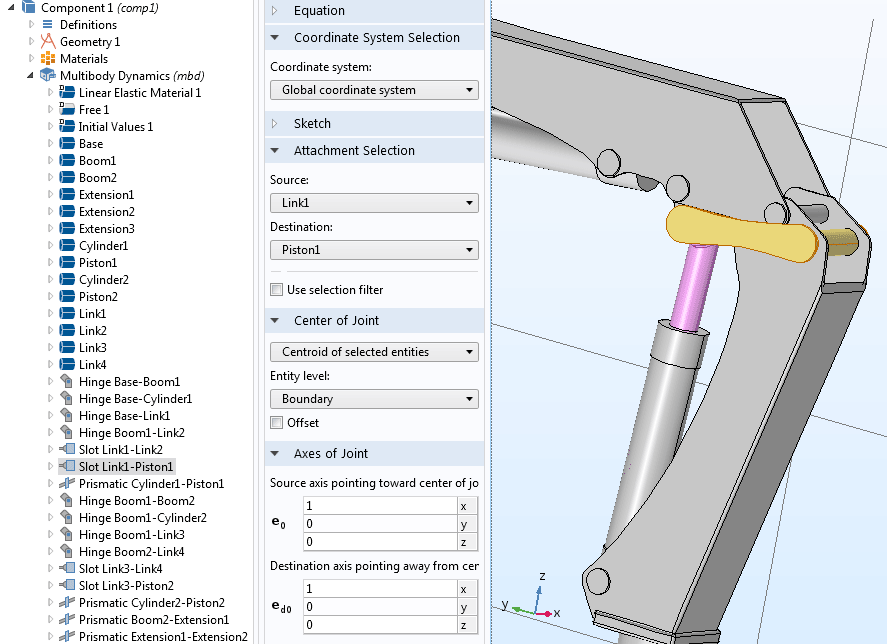Open the Source attachment dropdown
The image size is (887, 644).
[x=374, y=203]
